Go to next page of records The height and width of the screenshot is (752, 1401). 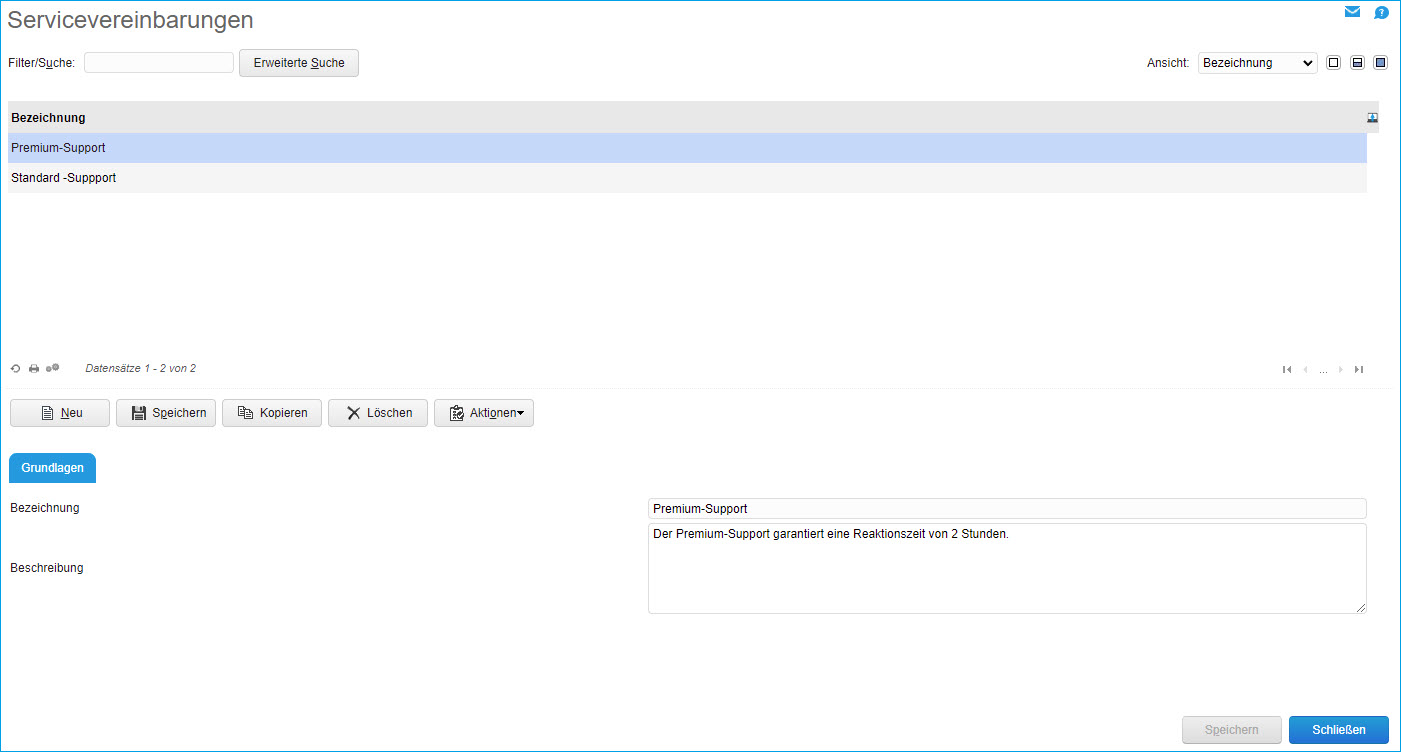pyautogui.click(x=1341, y=369)
